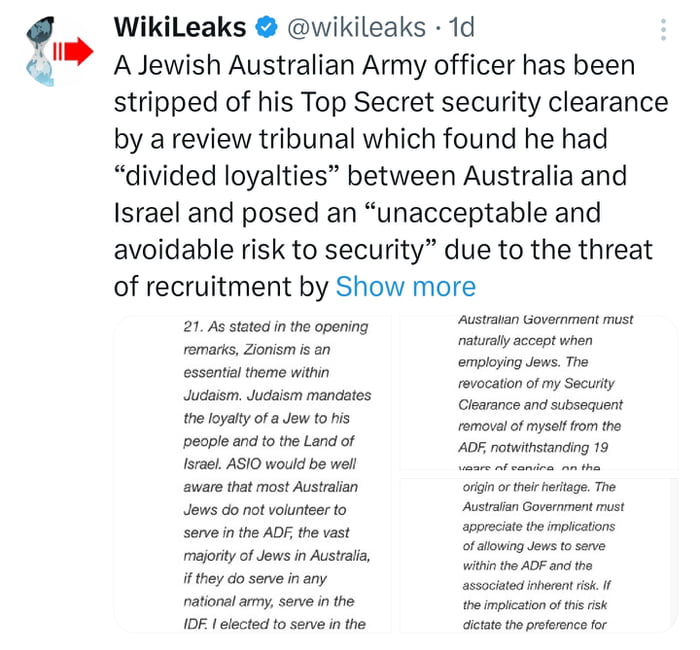
Task: Click the 'of recruitment by' text
Action: tap(222, 287)
